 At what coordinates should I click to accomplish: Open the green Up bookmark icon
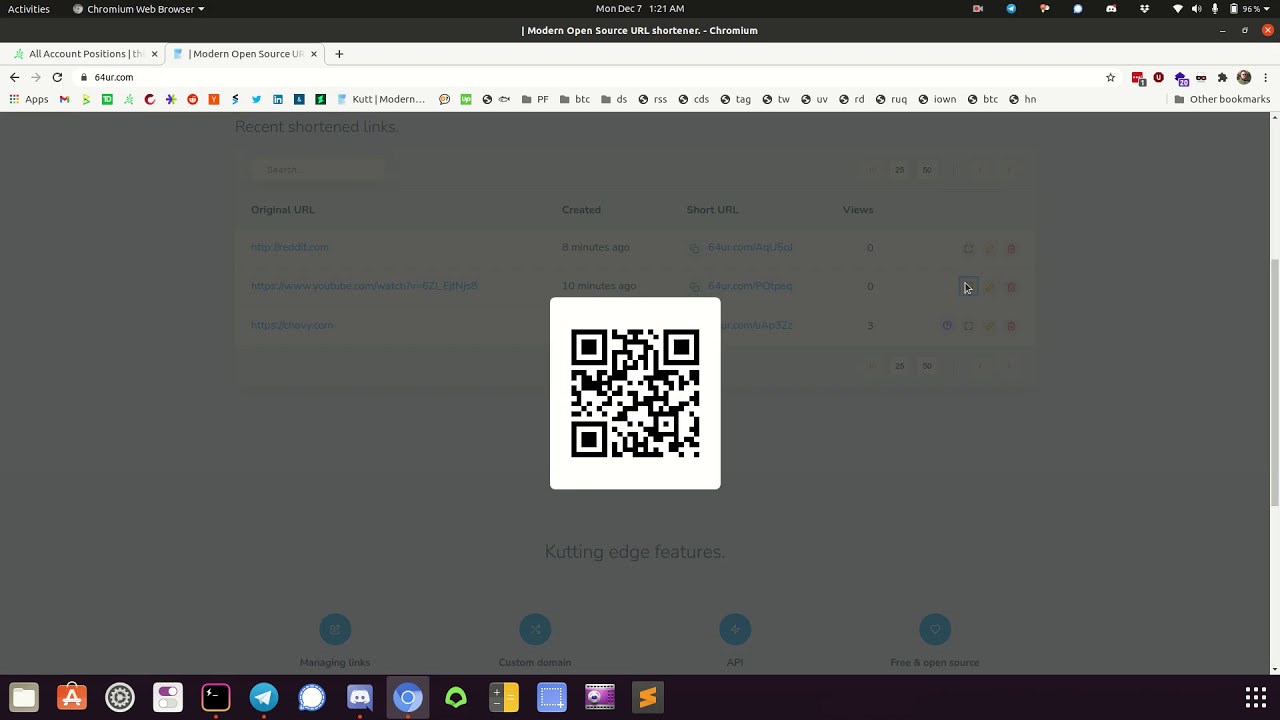[465, 99]
